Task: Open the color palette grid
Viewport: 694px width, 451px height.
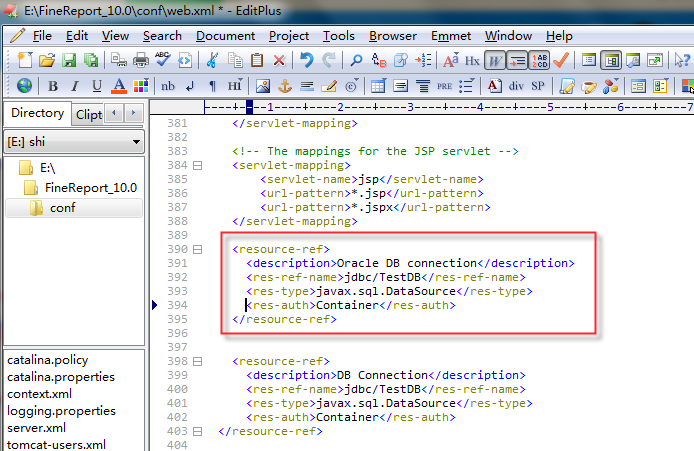Action: (x=141, y=86)
